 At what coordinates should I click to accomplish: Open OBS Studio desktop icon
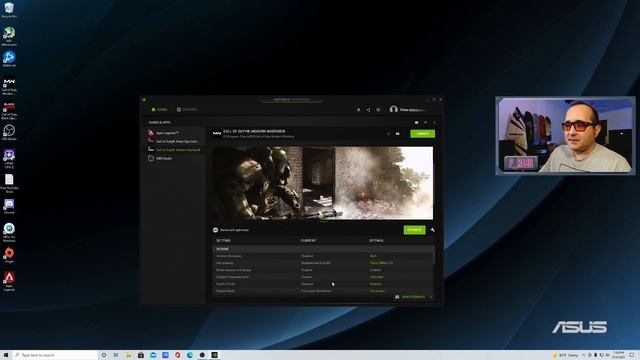9,132
